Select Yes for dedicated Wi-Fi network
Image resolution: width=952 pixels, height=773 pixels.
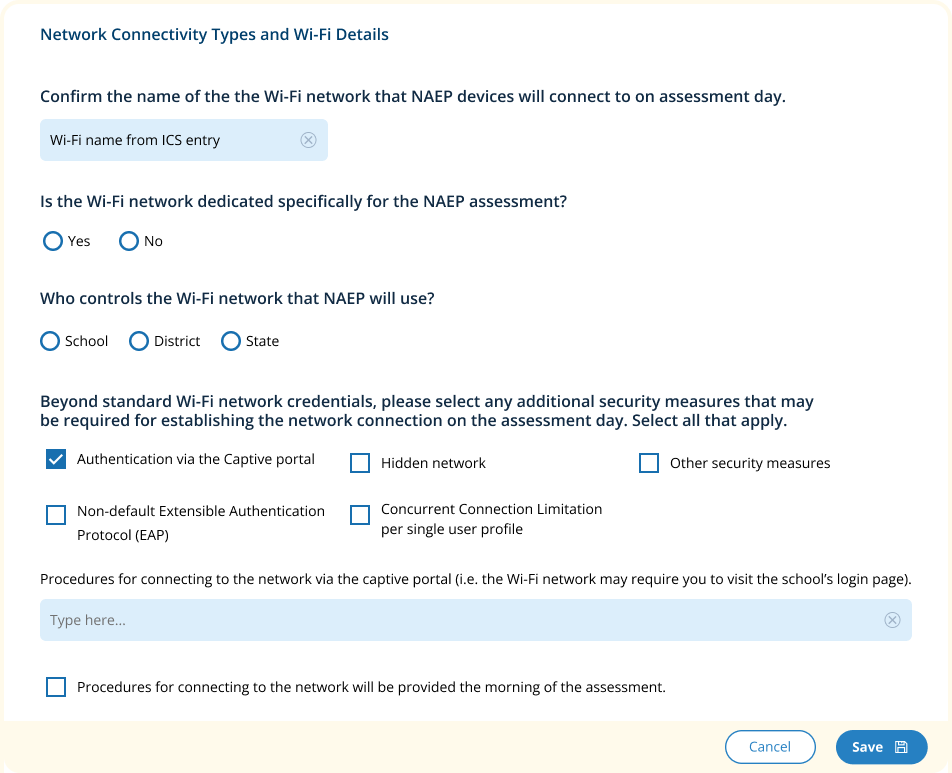pos(53,241)
